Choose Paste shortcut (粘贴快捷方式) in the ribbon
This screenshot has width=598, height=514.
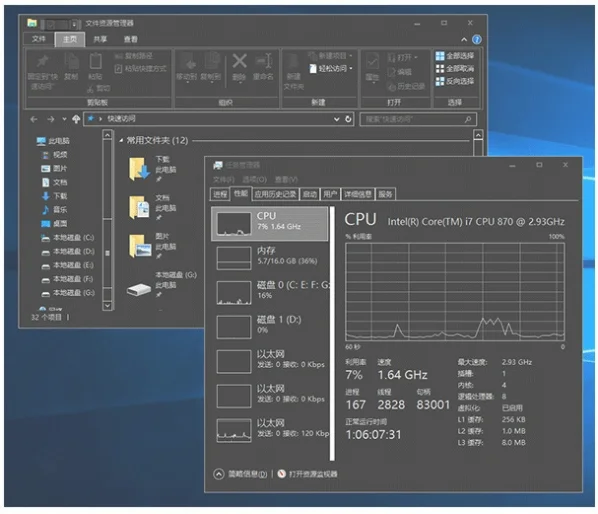point(141,69)
